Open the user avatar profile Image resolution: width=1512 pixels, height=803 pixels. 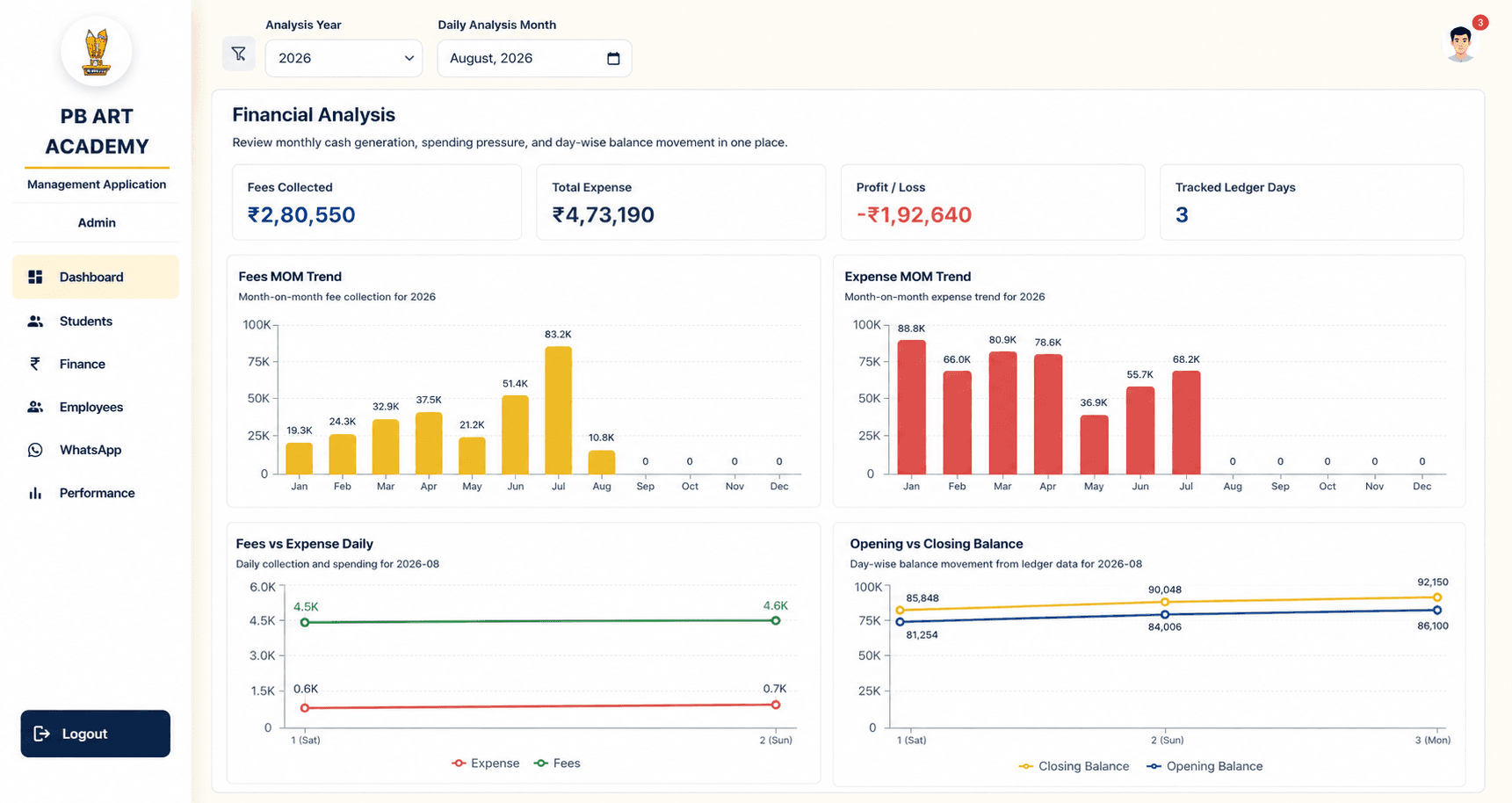click(x=1460, y=44)
